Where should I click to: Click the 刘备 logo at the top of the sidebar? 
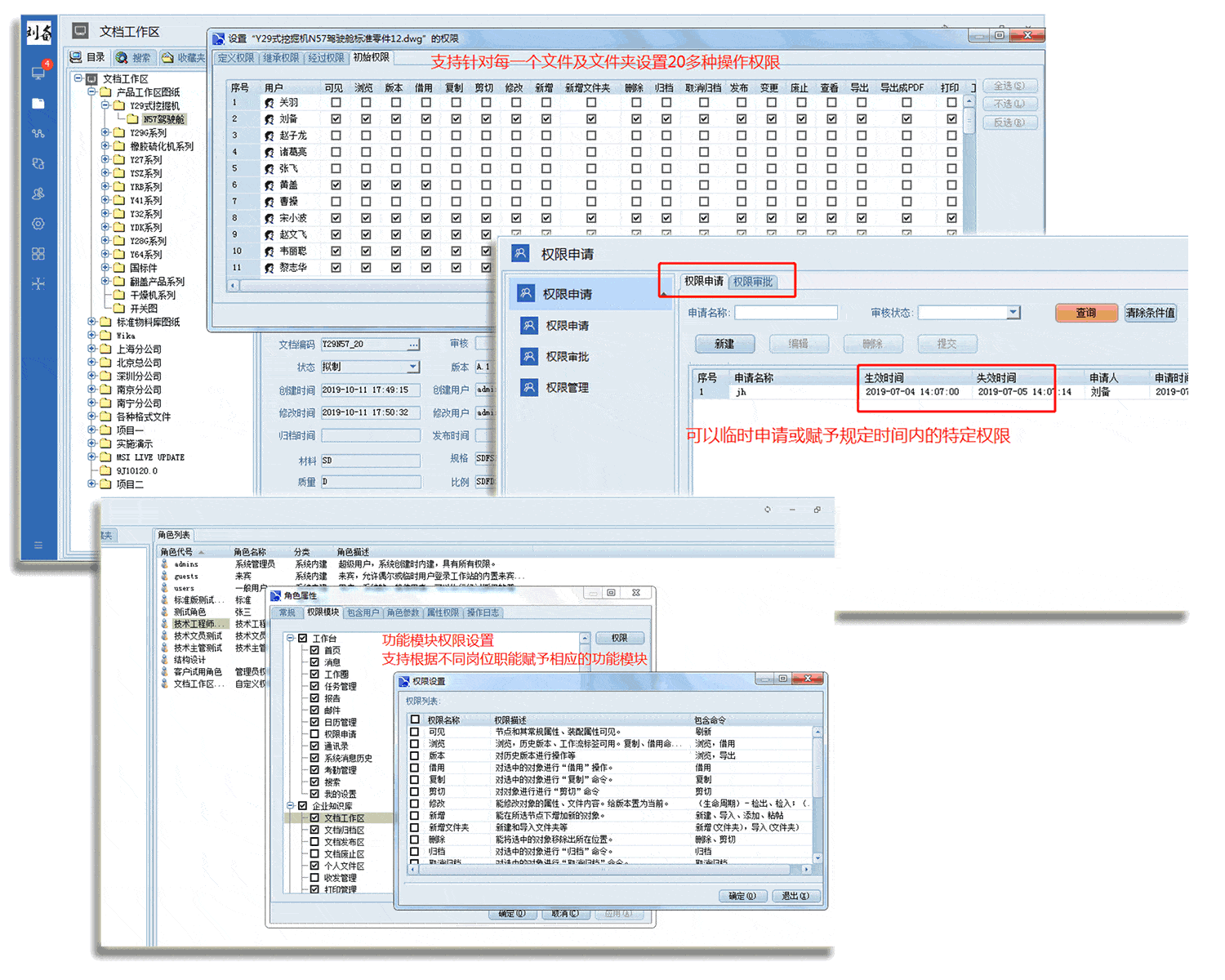coord(38,33)
